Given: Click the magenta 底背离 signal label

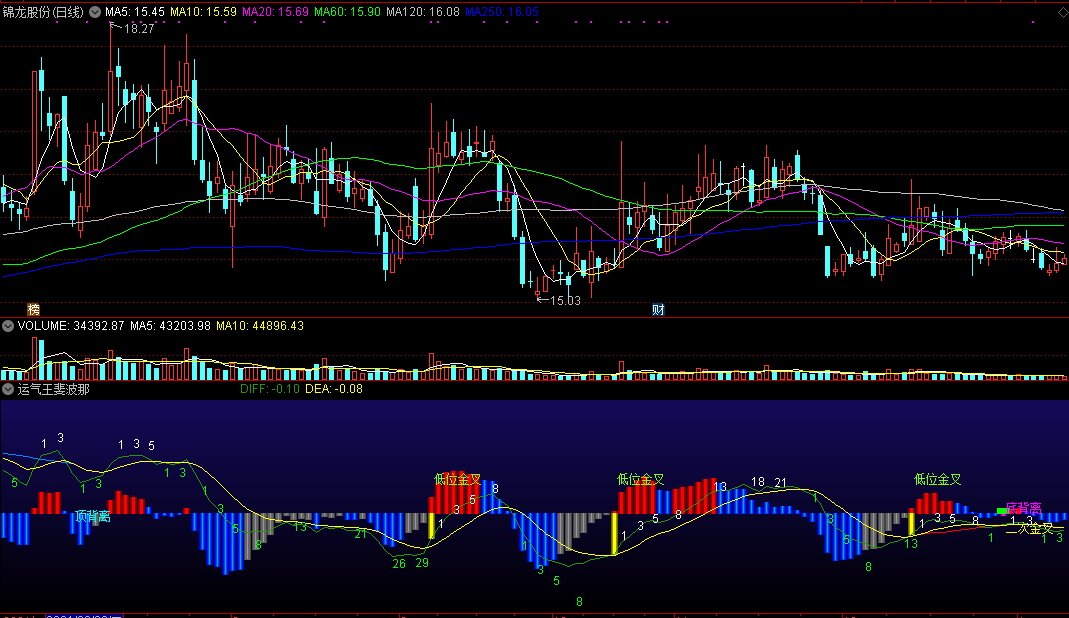Looking at the screenshot, I should pyautogui.click(x=1024, y=508).
